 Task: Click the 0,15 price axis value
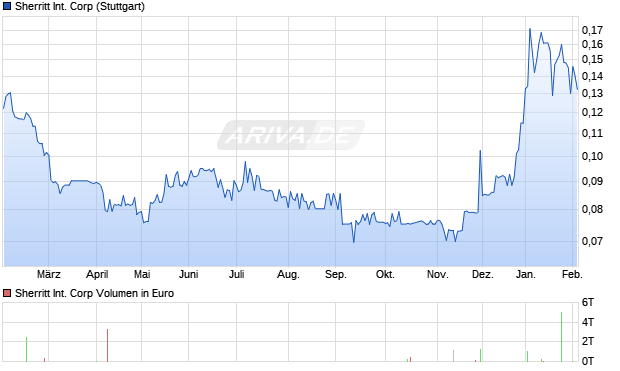(592, 59)
